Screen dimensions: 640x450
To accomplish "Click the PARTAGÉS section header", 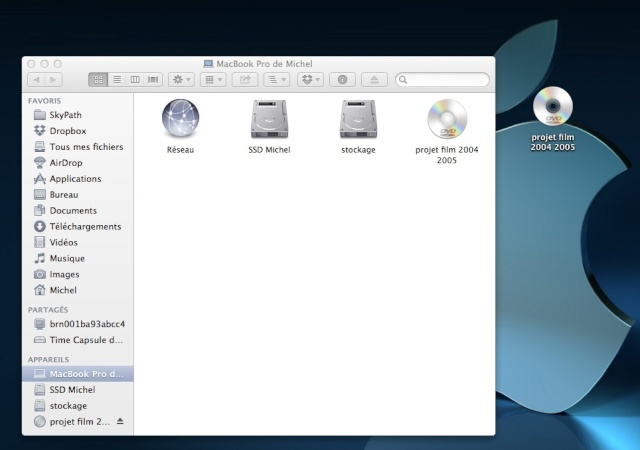I will click(48, 310).
